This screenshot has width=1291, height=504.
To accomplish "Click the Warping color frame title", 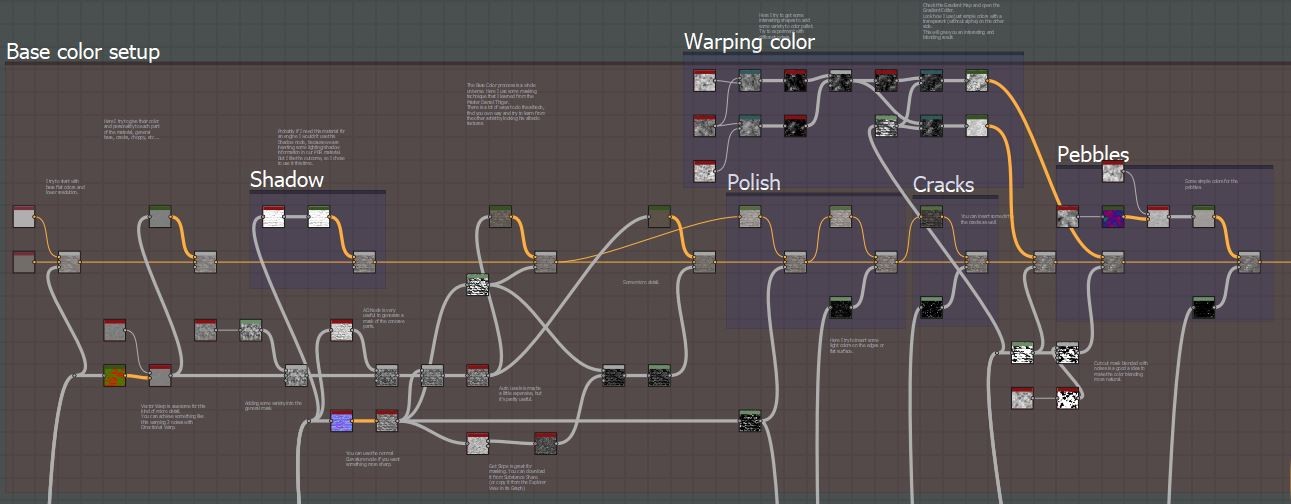I will click(x=749, y=42).
